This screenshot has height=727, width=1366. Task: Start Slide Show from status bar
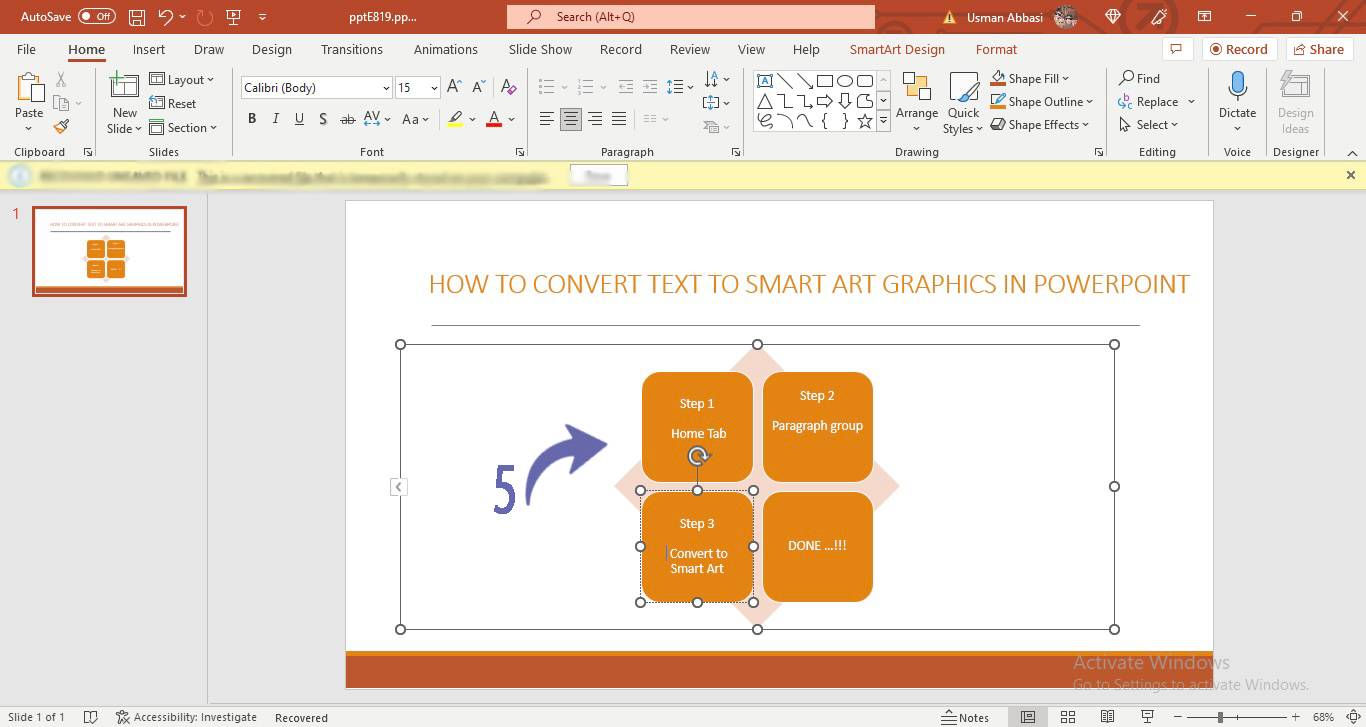(x=1147, y=717)
